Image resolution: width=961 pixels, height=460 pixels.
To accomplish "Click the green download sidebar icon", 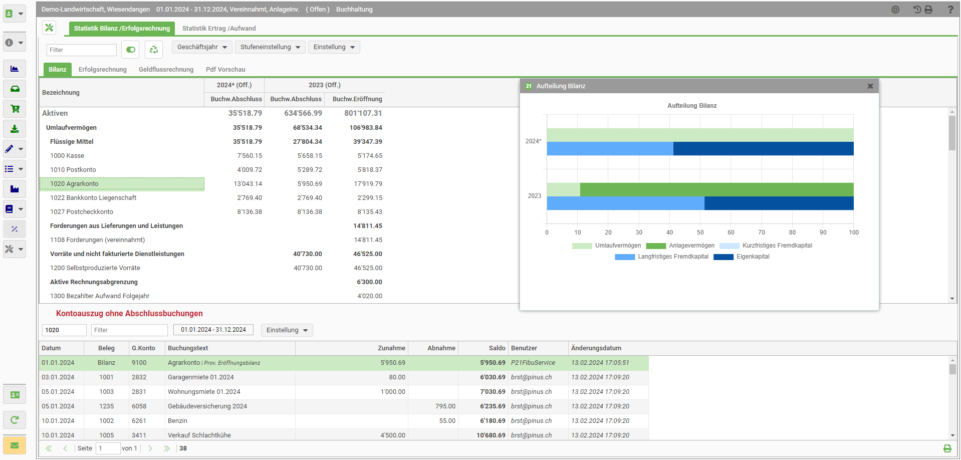I will click(15, 129).
